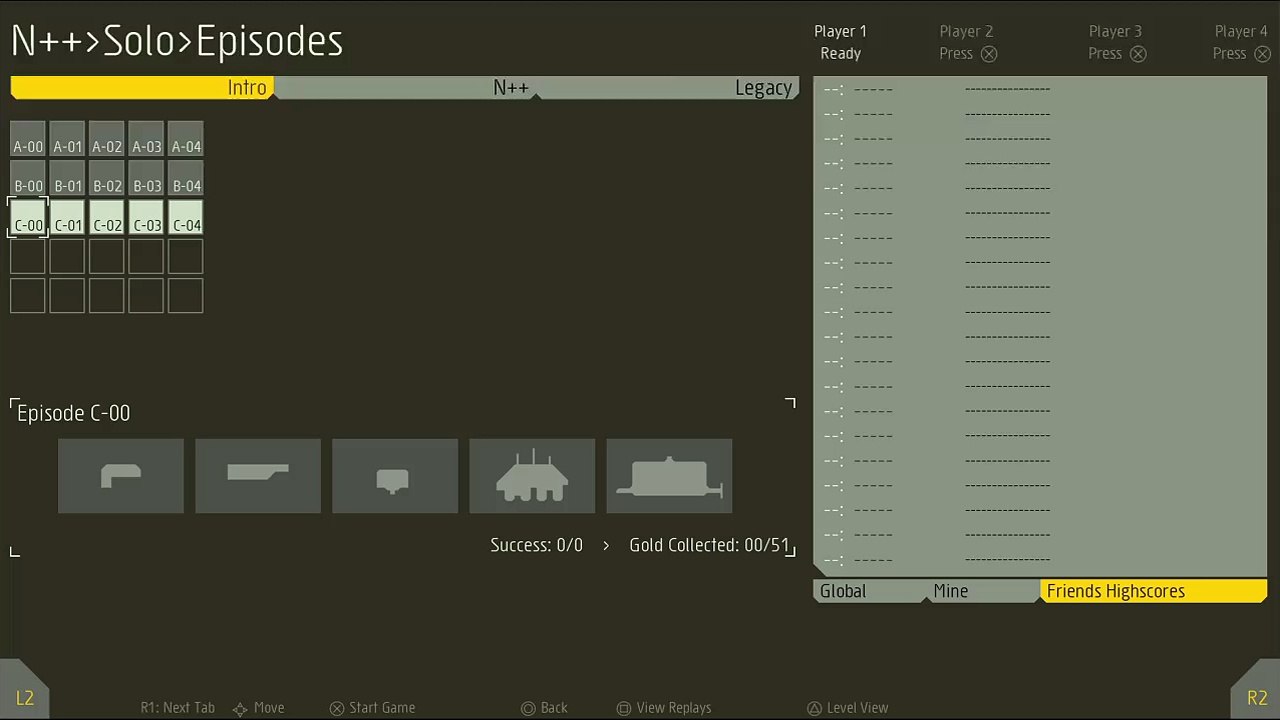Select the Friends Highscores tab
The image size is (1280, 720).
[1153, 591]
